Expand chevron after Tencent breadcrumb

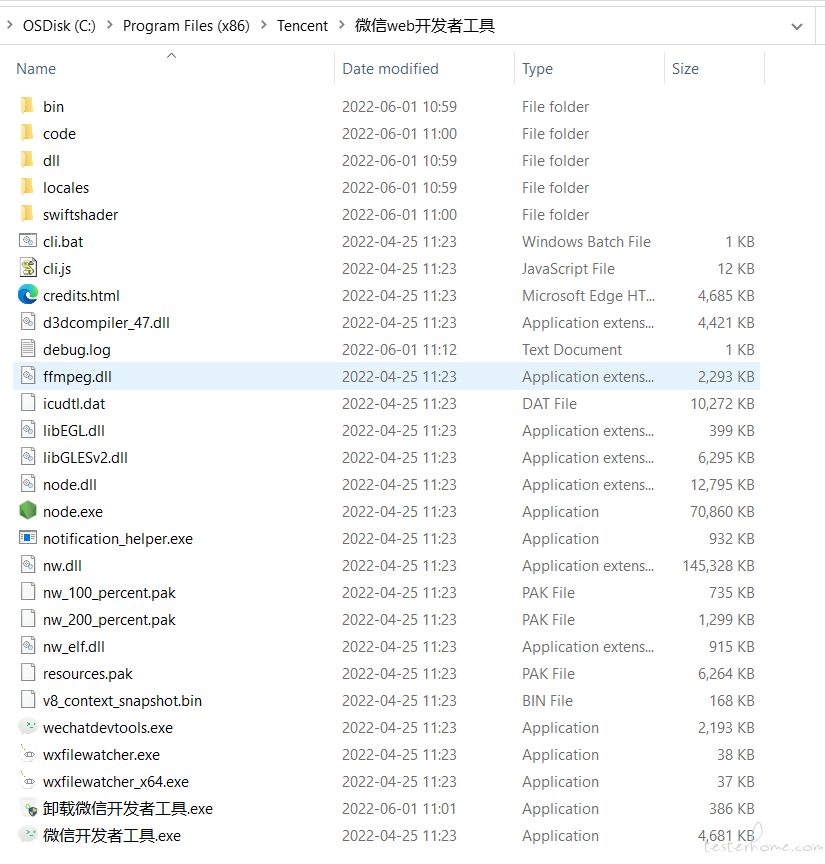pyautogui.click(x=342, y=25)
